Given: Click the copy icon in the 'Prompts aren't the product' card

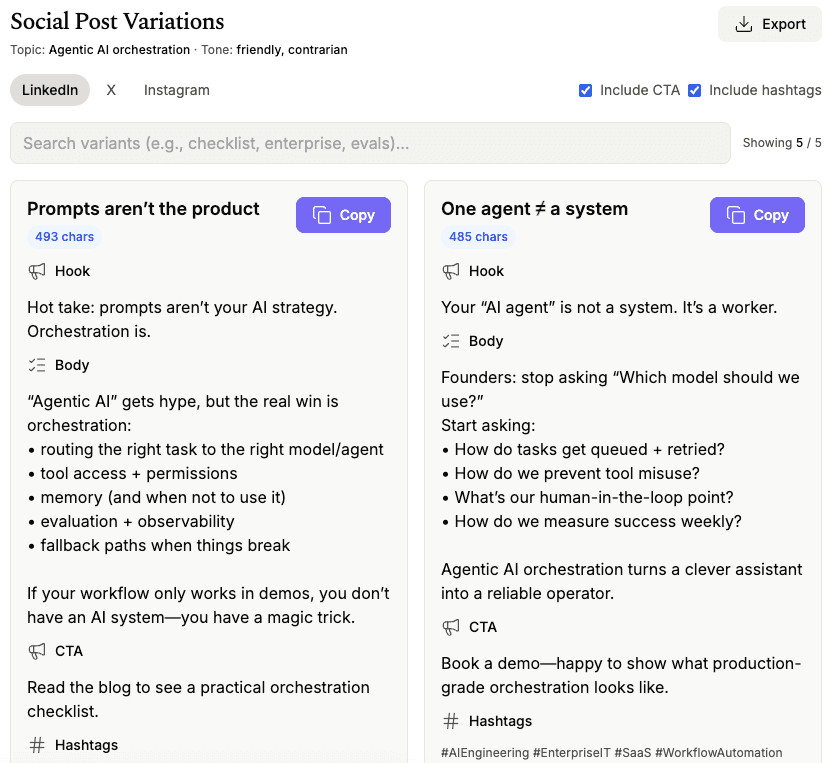Looking at the screenshot, I should [x=321, y=215].
